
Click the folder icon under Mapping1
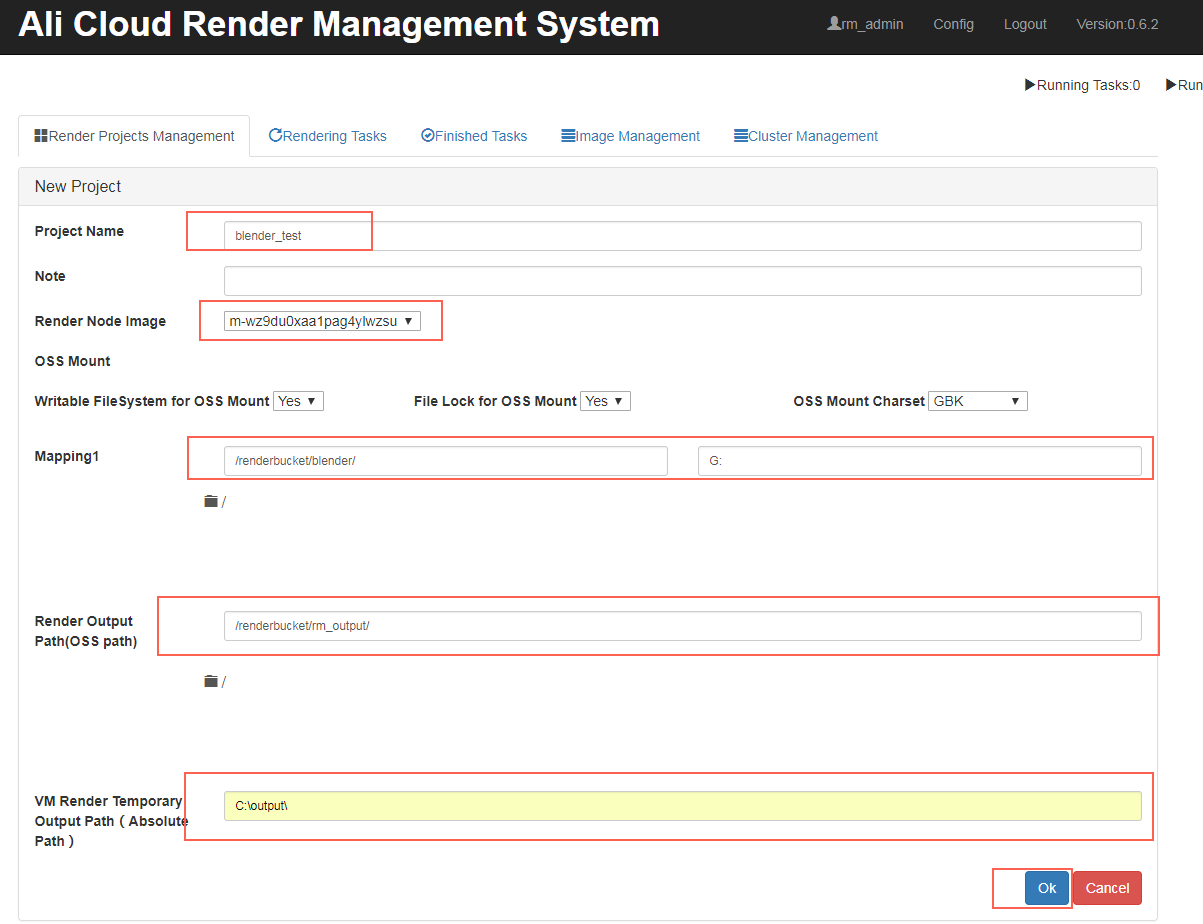pos(211,501)
